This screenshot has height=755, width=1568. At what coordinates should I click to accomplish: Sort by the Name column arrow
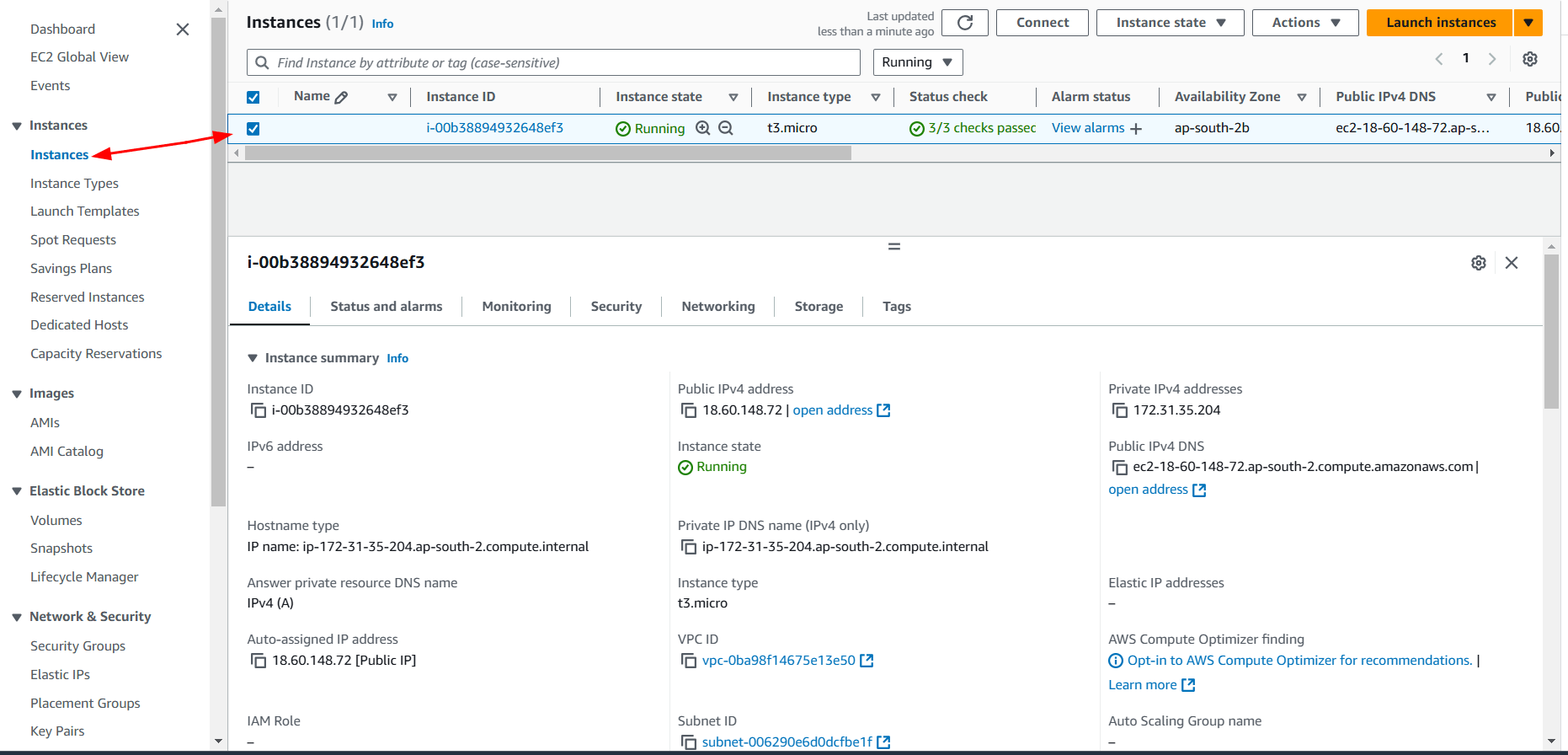click(392, 98)
